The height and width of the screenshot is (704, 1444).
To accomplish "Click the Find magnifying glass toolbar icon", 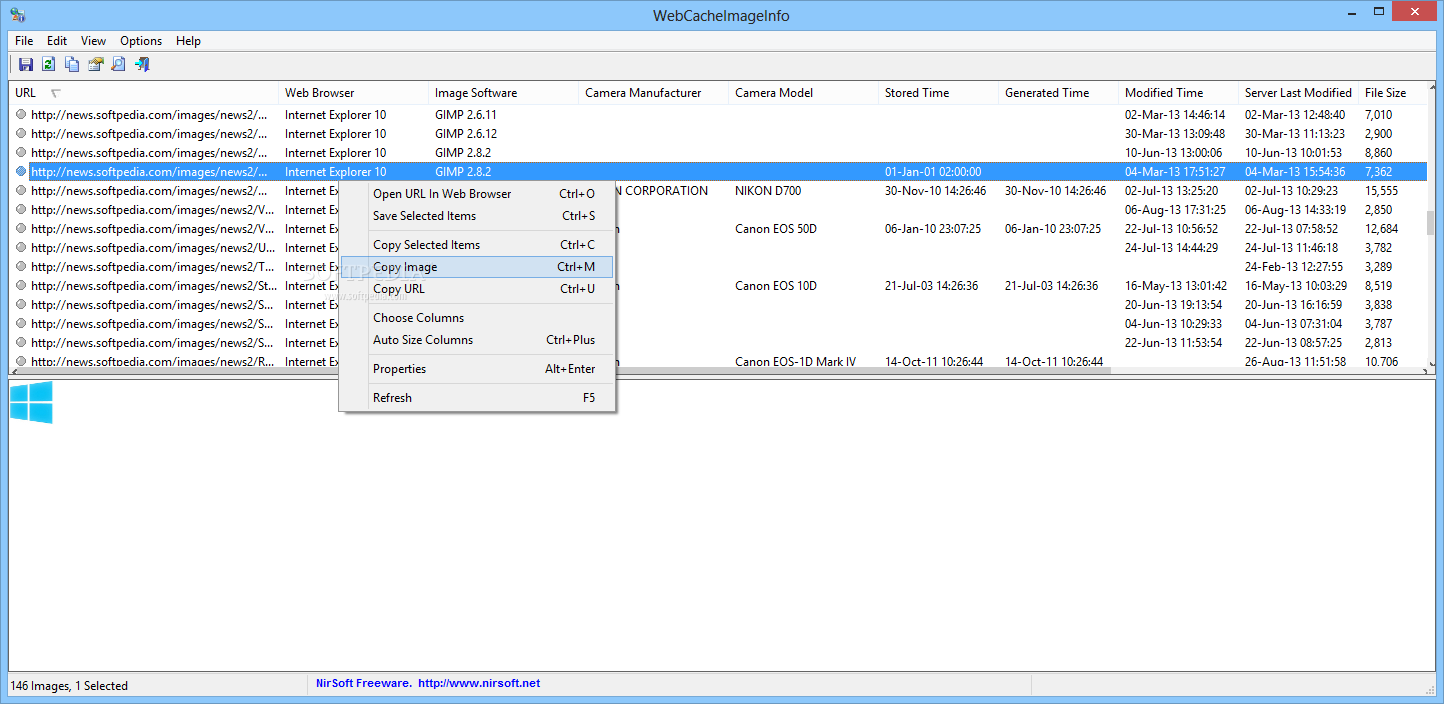I will click(x=118, y=65).
